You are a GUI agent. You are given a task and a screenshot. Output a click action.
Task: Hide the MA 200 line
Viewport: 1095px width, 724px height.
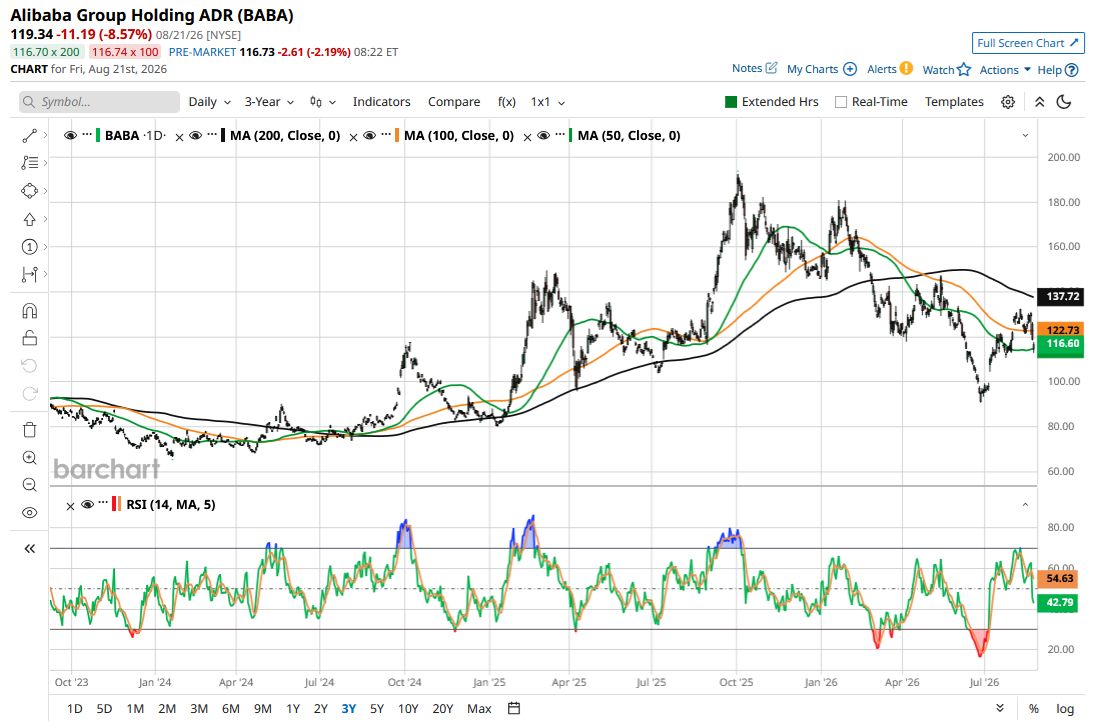[196, 135]
